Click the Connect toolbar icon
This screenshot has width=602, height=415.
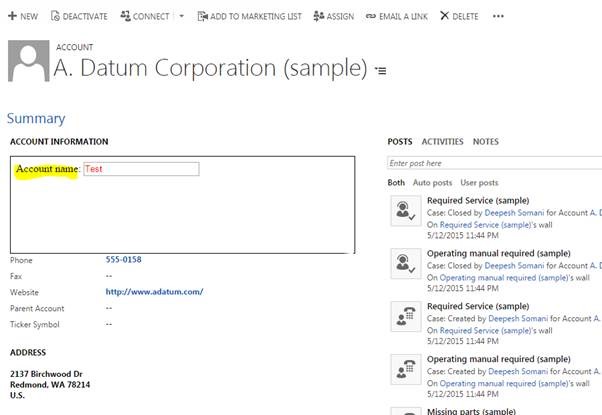tap(125, 16)
